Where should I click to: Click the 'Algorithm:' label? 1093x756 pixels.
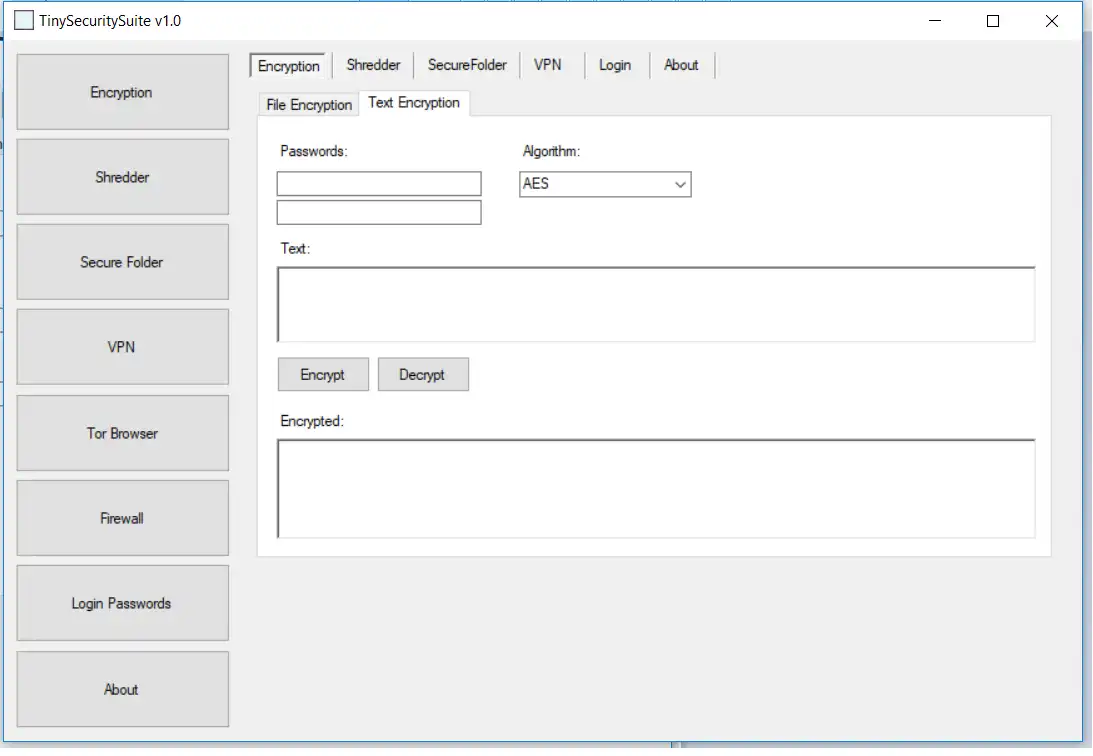coord(551,151)
